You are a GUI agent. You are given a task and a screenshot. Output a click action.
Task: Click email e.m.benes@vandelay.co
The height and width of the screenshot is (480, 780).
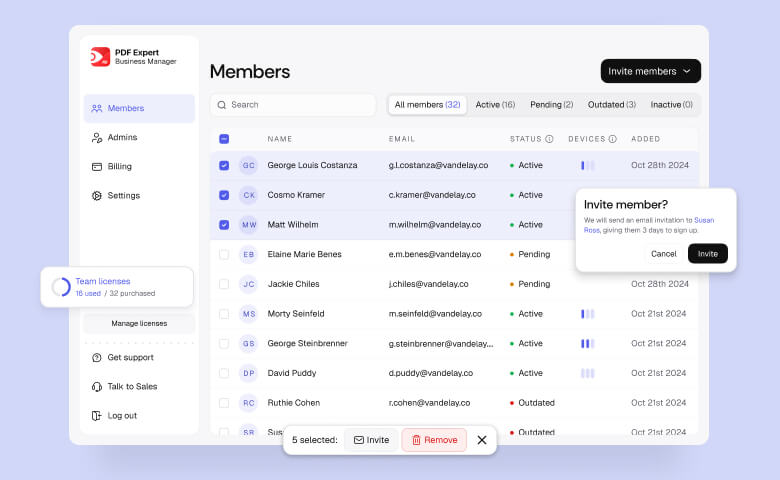click(x=435, y=255)
